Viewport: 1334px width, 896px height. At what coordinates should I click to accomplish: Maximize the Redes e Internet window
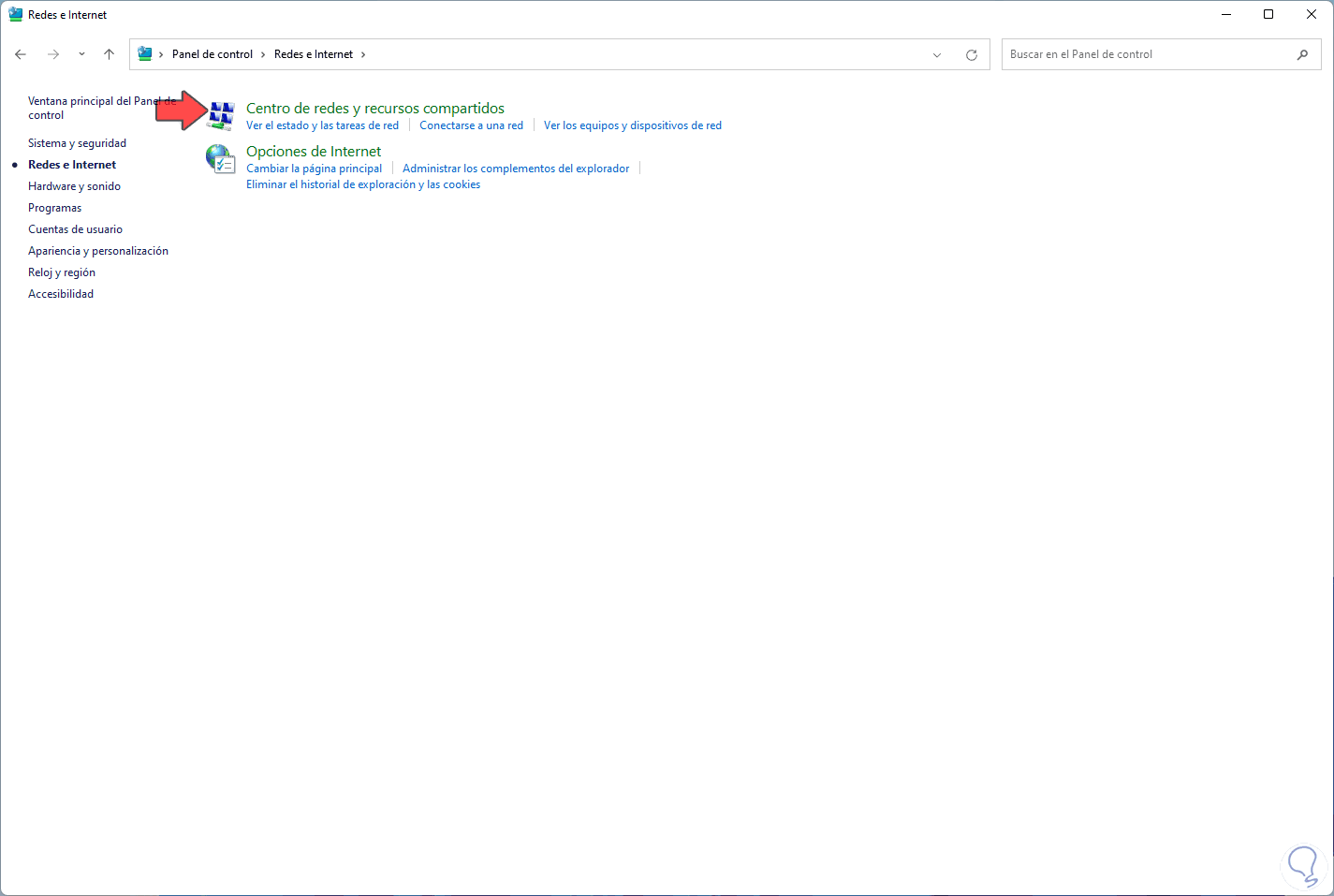[x=1268, y=14]
